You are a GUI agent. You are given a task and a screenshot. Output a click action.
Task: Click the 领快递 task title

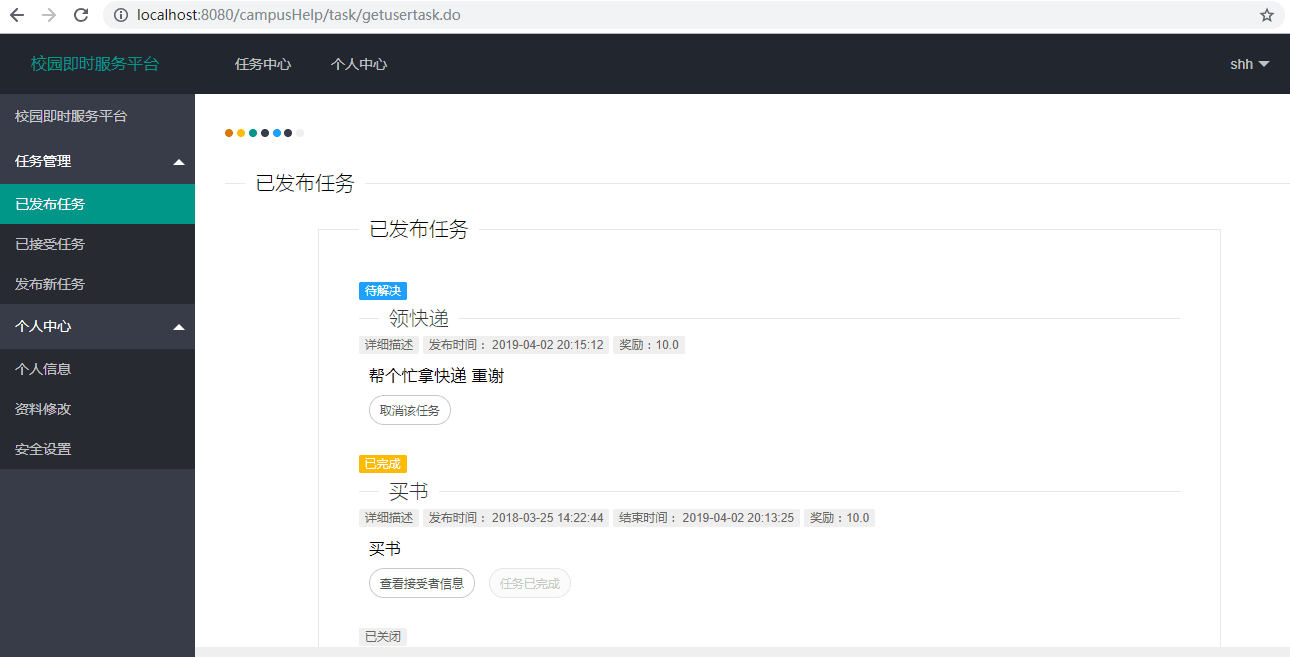pos(419,318)
